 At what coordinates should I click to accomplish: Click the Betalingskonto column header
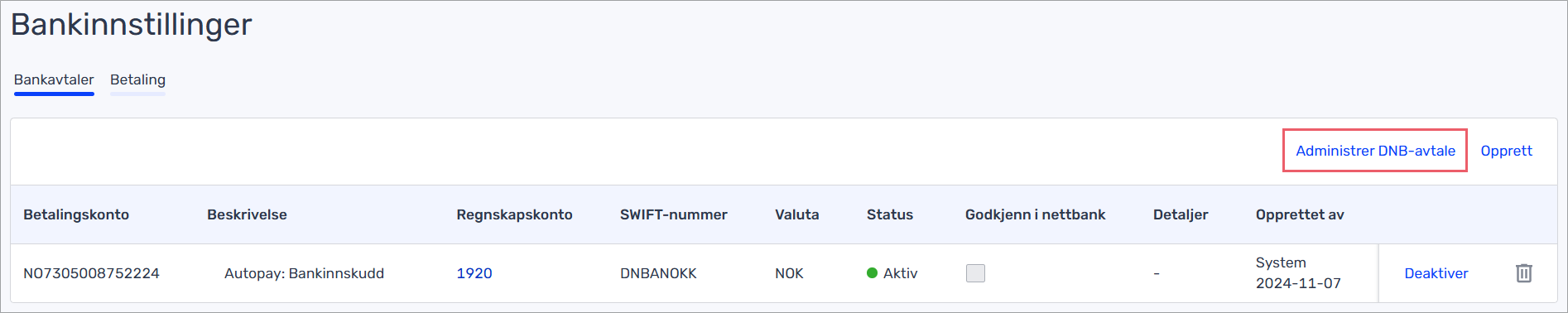(x=76, y=214)
